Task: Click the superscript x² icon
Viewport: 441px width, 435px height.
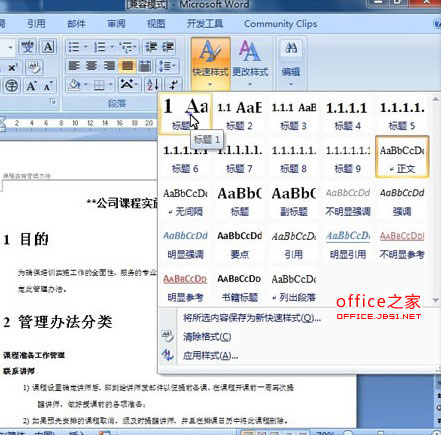Action: click(13, 67)
